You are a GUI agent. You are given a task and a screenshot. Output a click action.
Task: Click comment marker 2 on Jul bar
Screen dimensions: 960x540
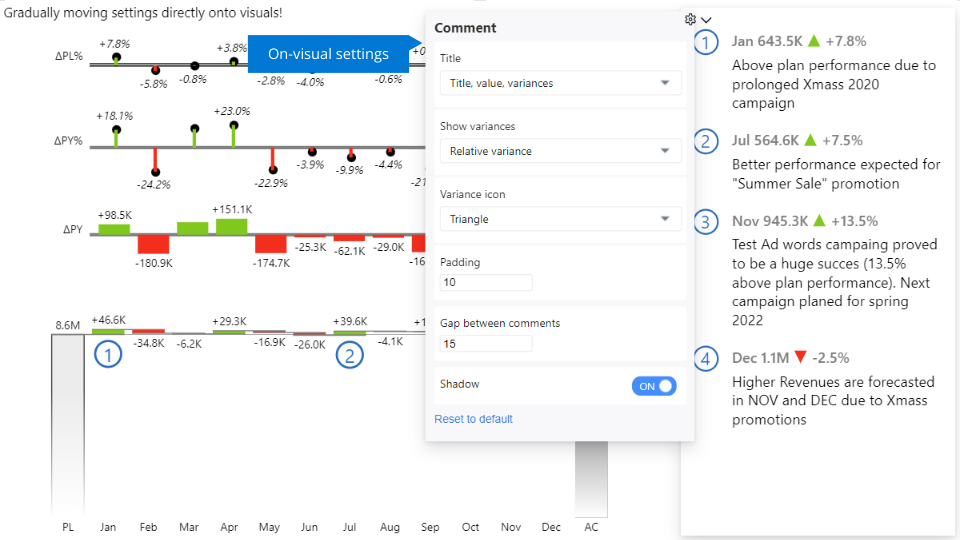click(x=349, y=354)
